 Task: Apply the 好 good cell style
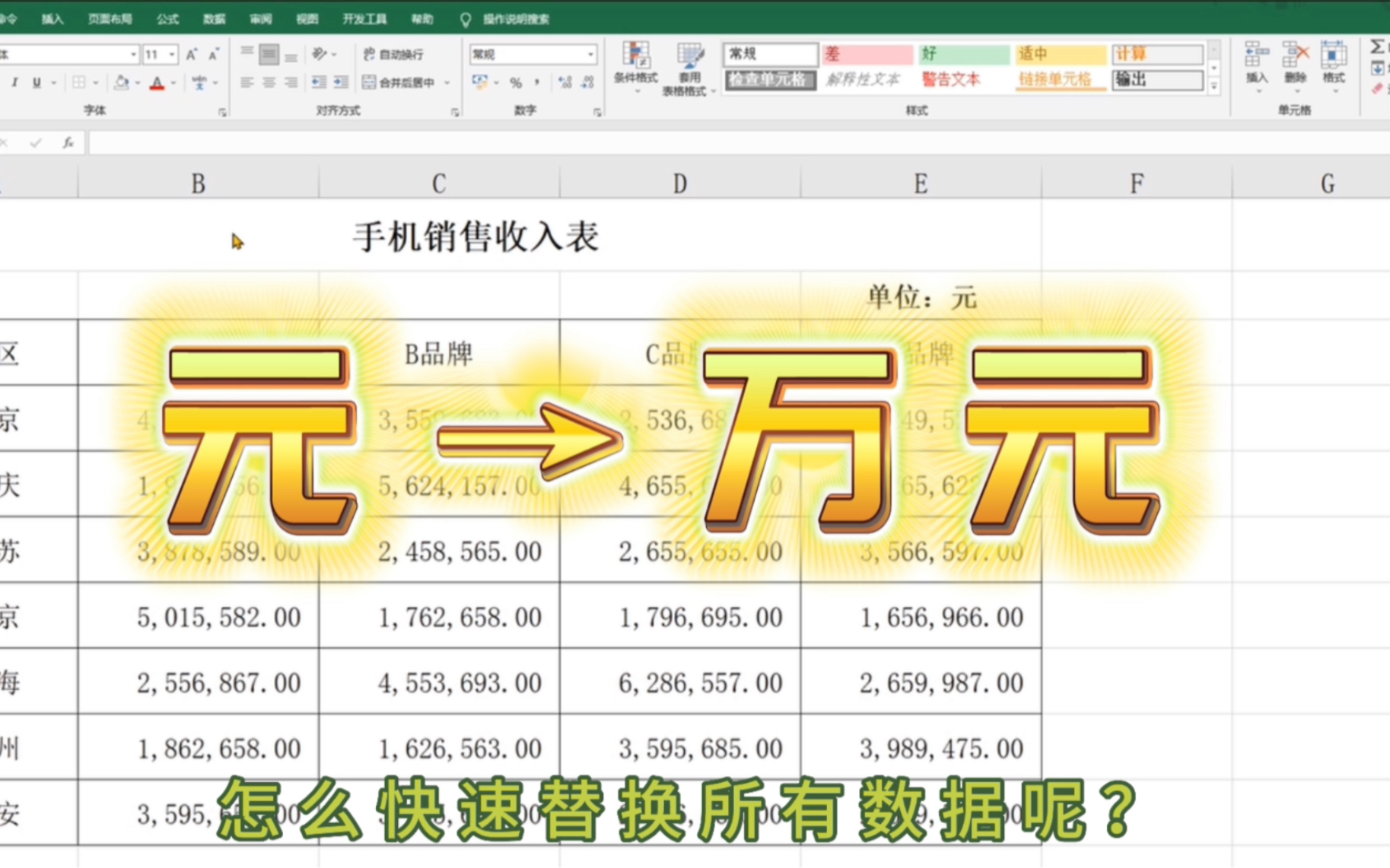(964, 54)
